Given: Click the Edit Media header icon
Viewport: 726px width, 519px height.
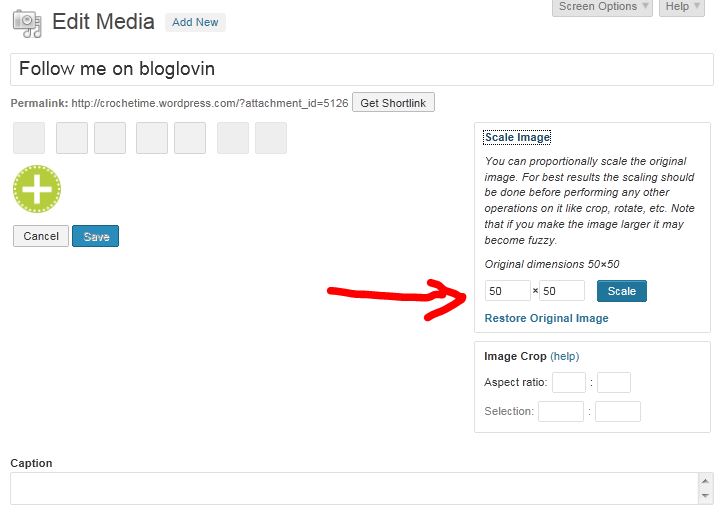Looking at the screenshot, I should 26,22.
